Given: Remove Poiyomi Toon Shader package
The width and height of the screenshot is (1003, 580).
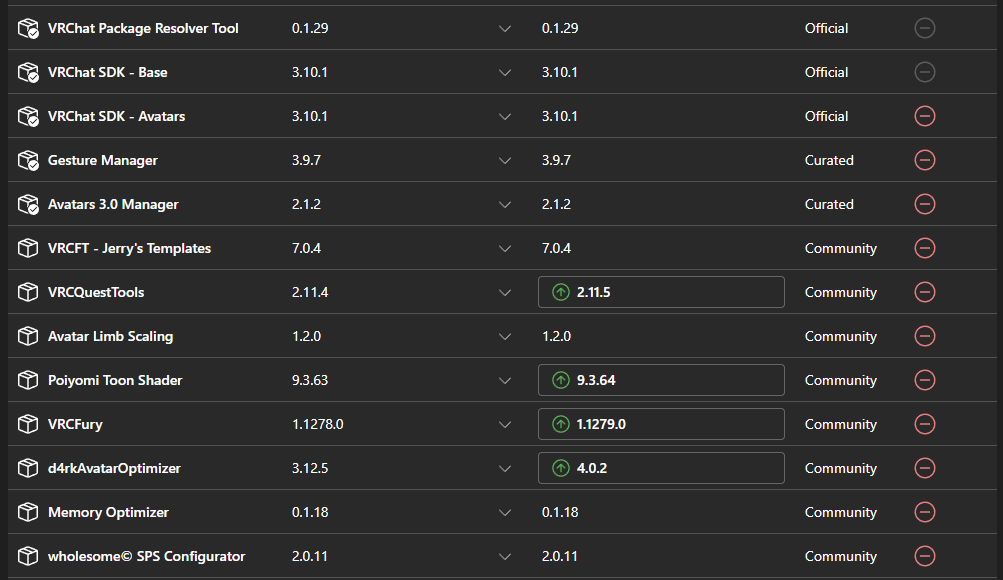Looking at the screenshot, I should coord(925,380).
